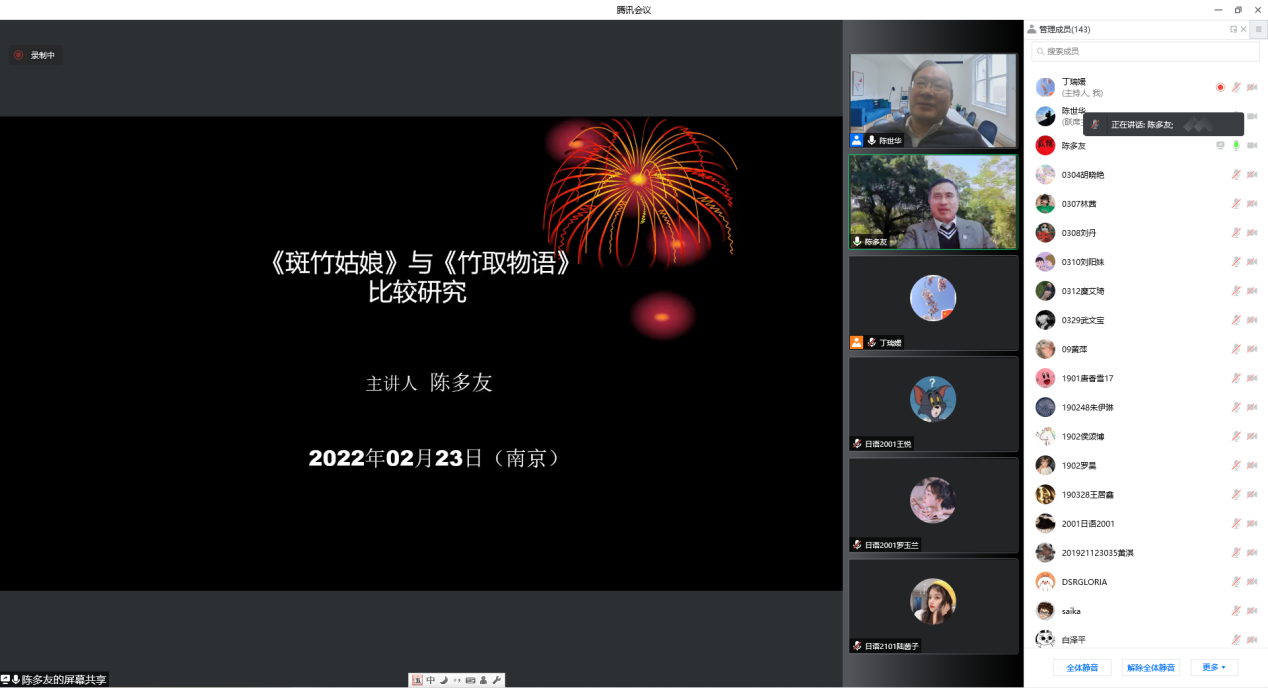Click screen share icon beside 陈多友 in list

point(1220,145)
